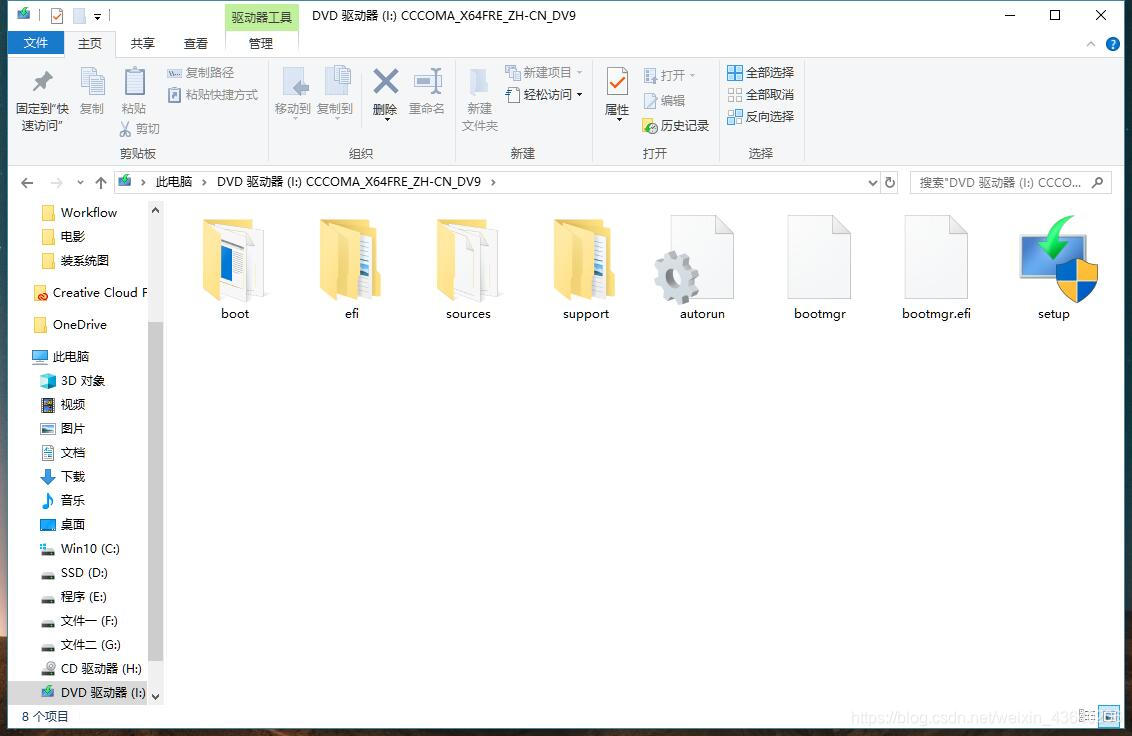Click This PC in the address breadcrumb

(x=174, y=182)
